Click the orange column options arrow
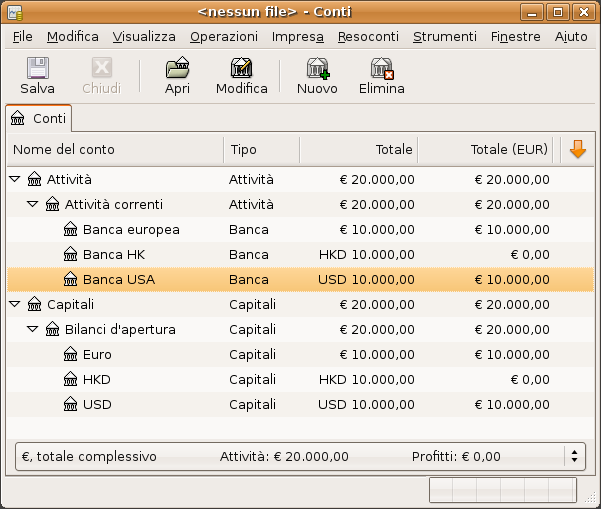Image resolution: width=601 pixels, height=509 pixels. pos(578,149)
